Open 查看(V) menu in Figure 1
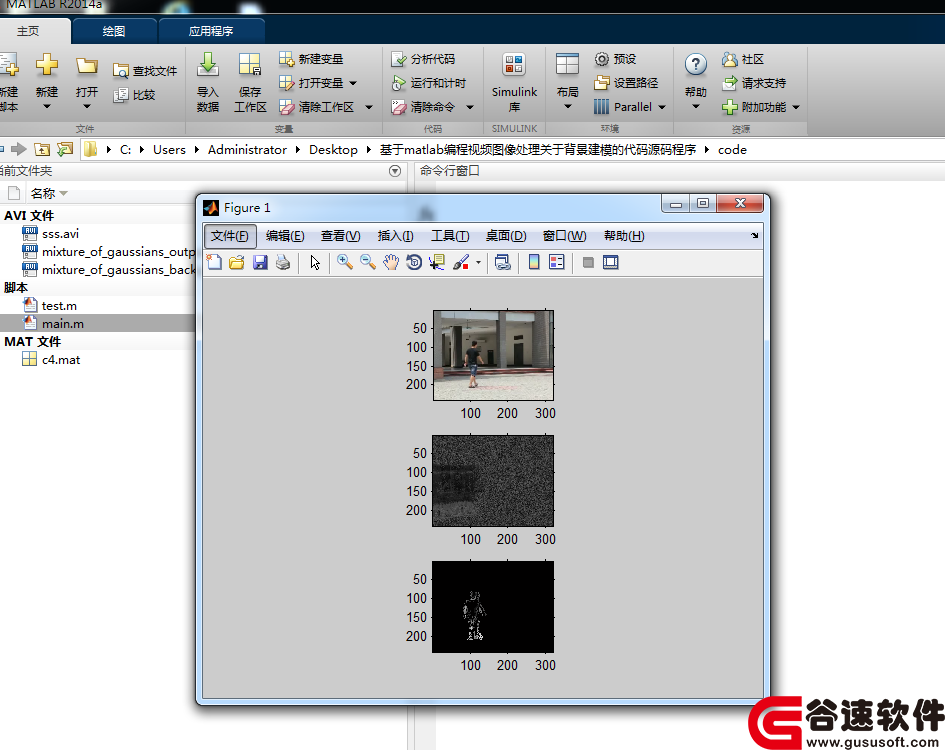This screenshot has height=750, width=945. click(x=341, y=236)
